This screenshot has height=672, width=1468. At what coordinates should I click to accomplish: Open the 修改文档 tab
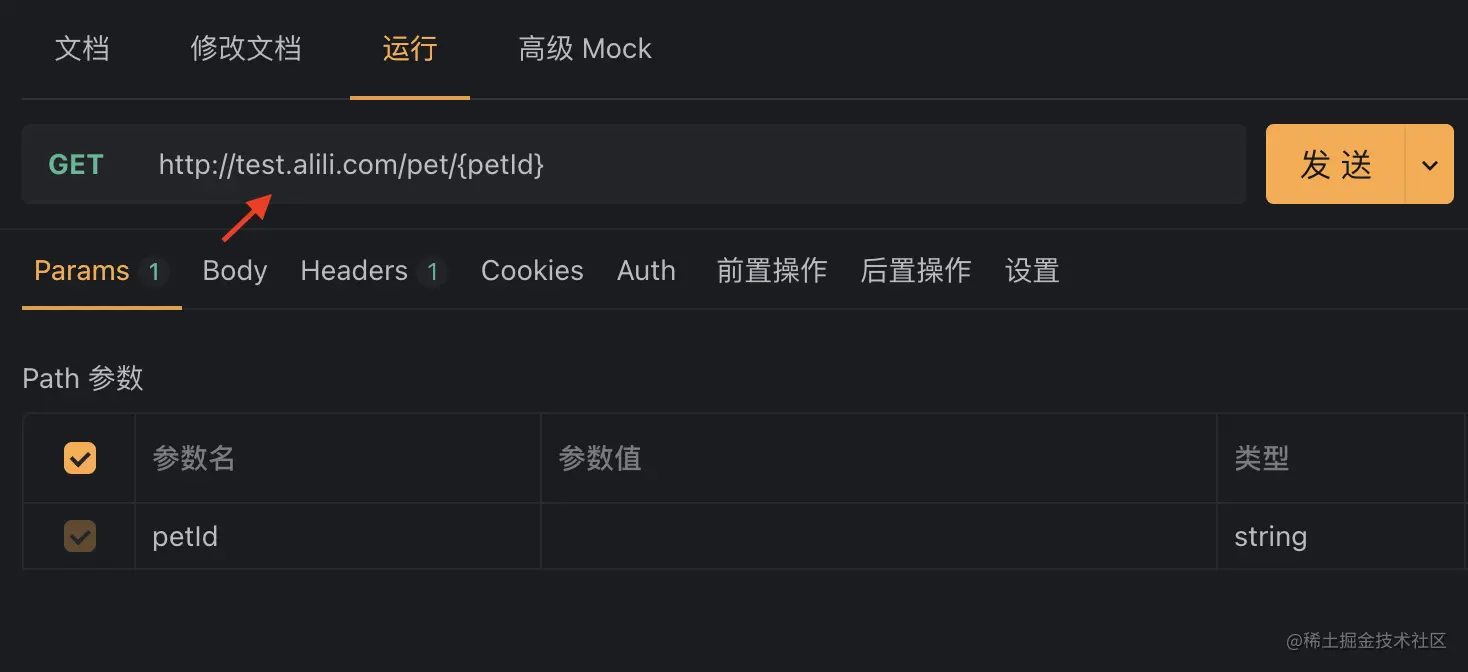(x=246, y=48)
